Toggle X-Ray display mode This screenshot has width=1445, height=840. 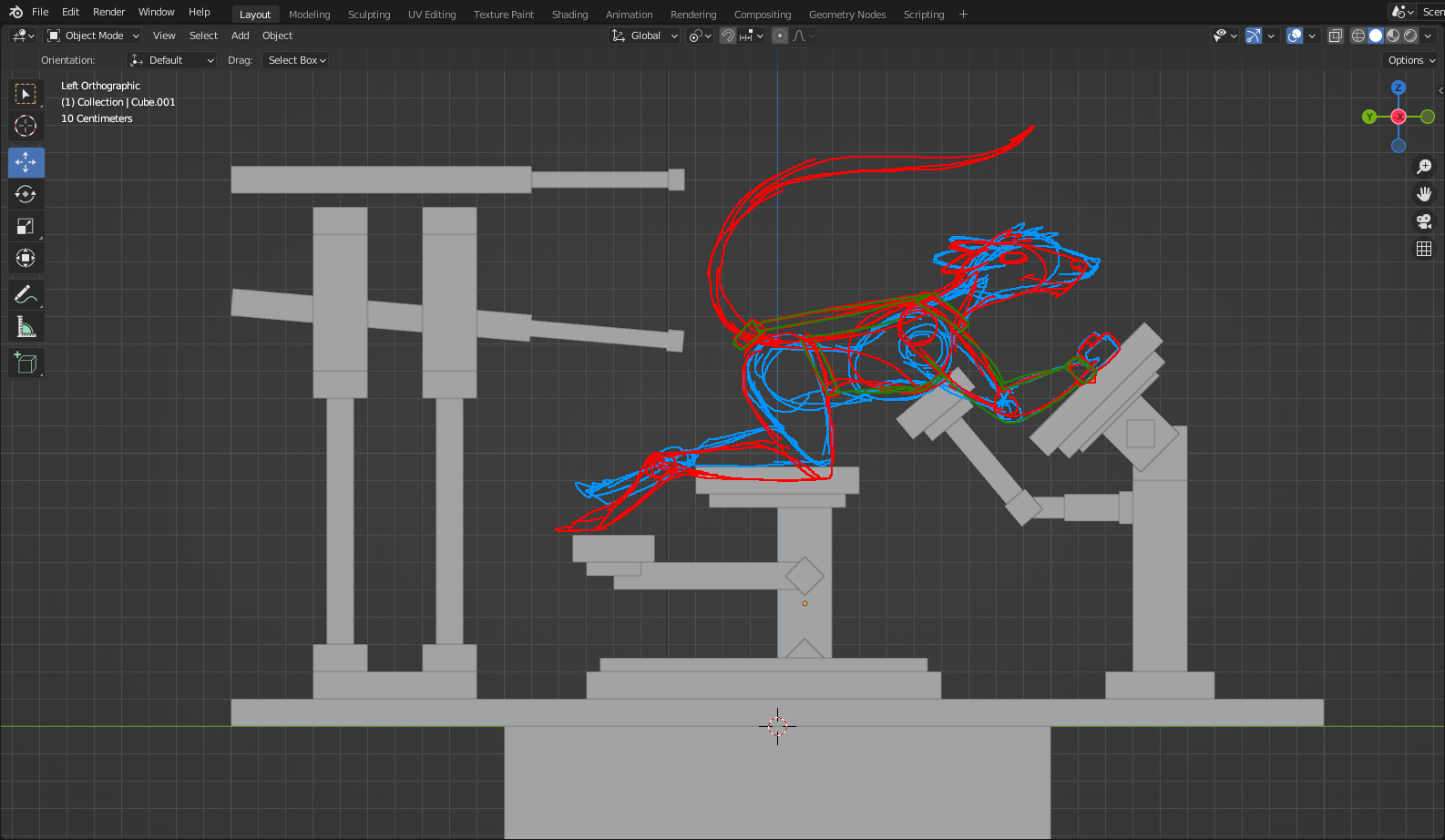pyautogui.click(x=1335, y=36)
